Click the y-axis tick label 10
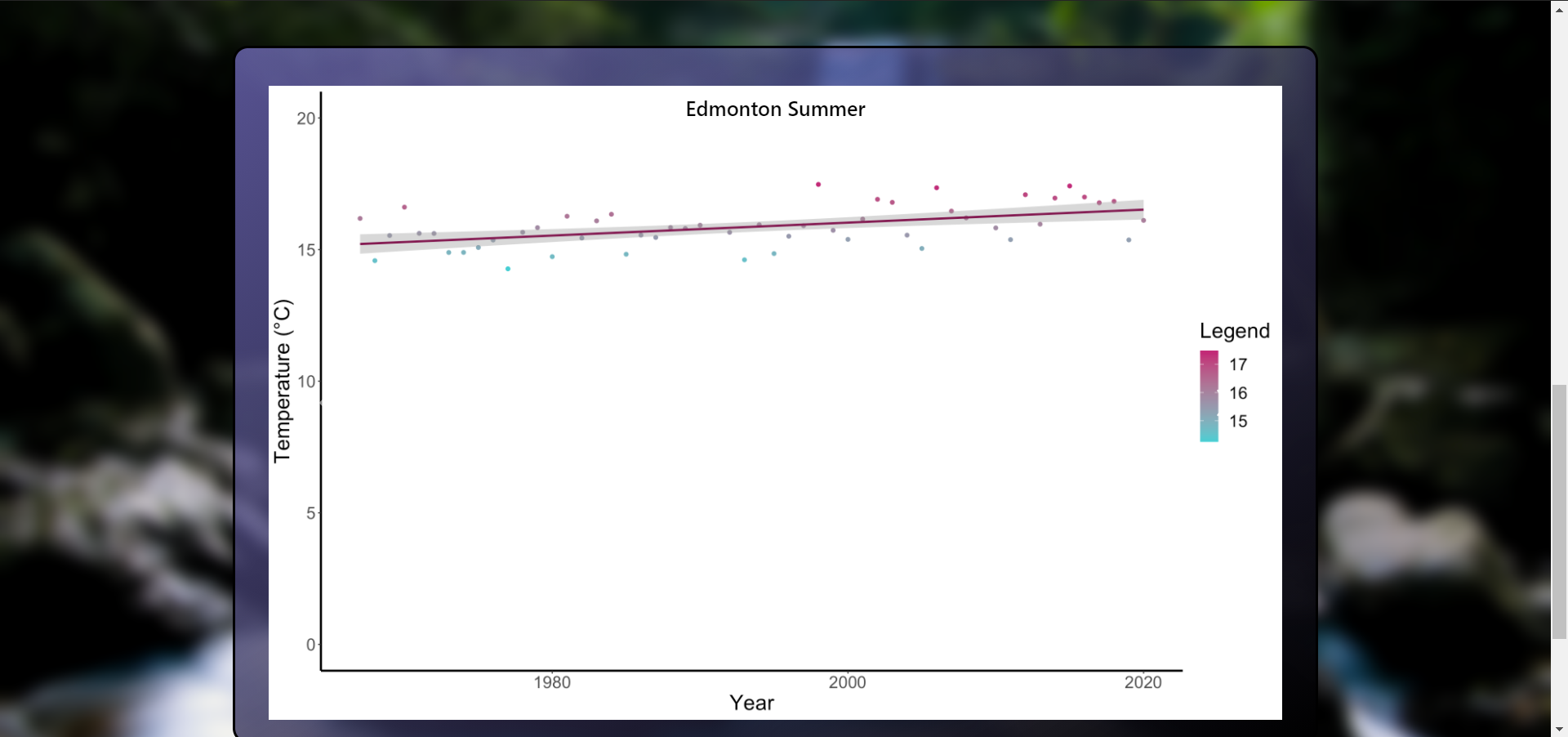Image resolution: width=1568 pixels, height=737 pixels. tap(305, 382)
